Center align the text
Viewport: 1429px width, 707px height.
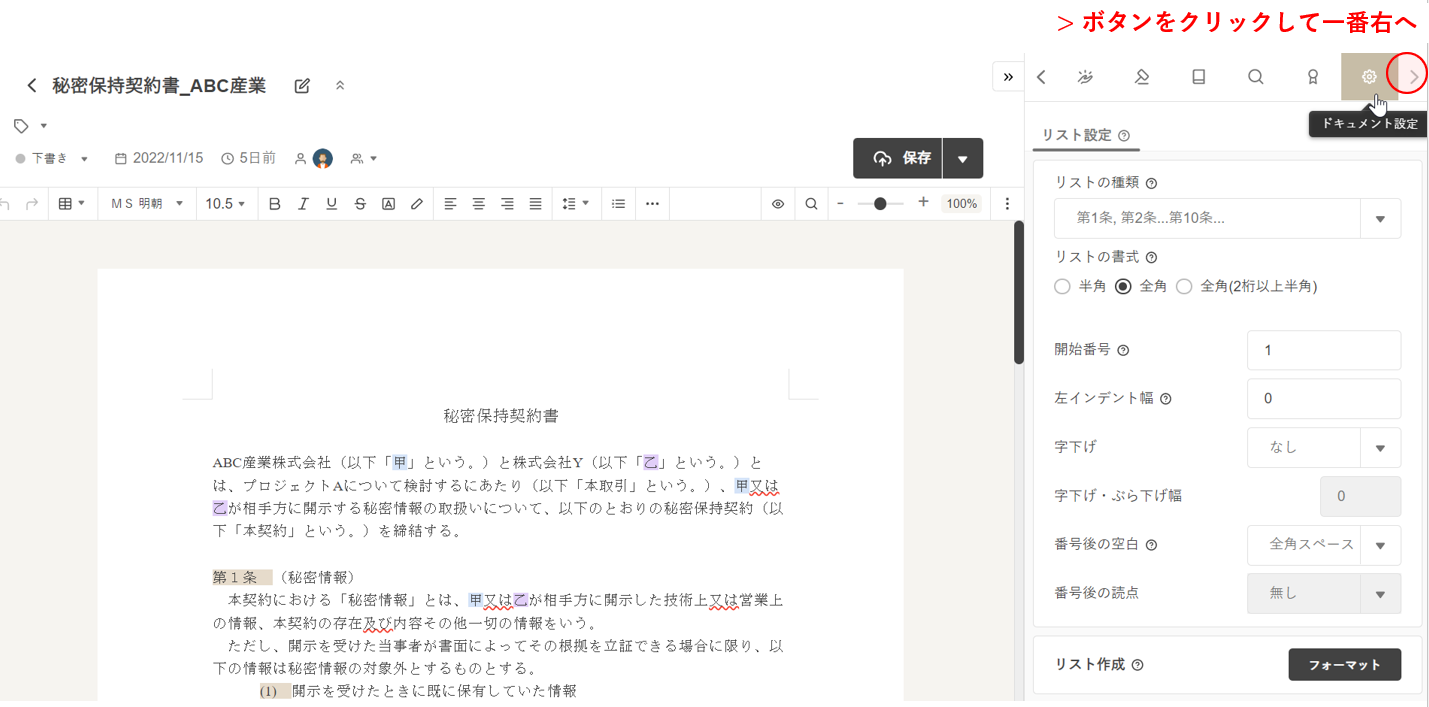pos(479,204)
